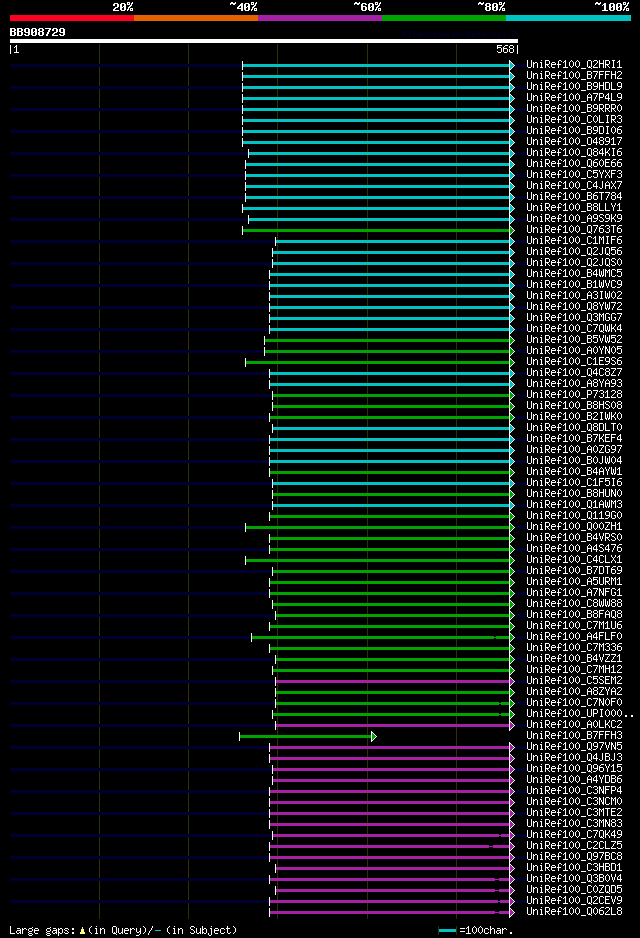Select the UniRef100_B7FFH3 label
640x938 pixels.
coord(574,736)
